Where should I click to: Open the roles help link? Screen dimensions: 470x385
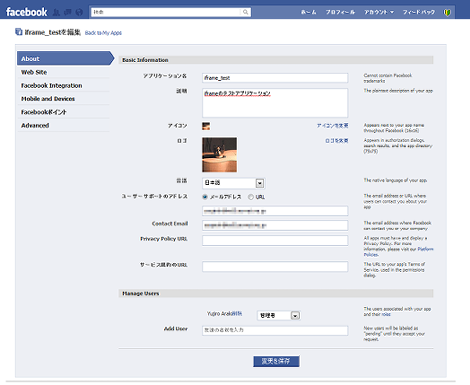[x=386, y=314]
